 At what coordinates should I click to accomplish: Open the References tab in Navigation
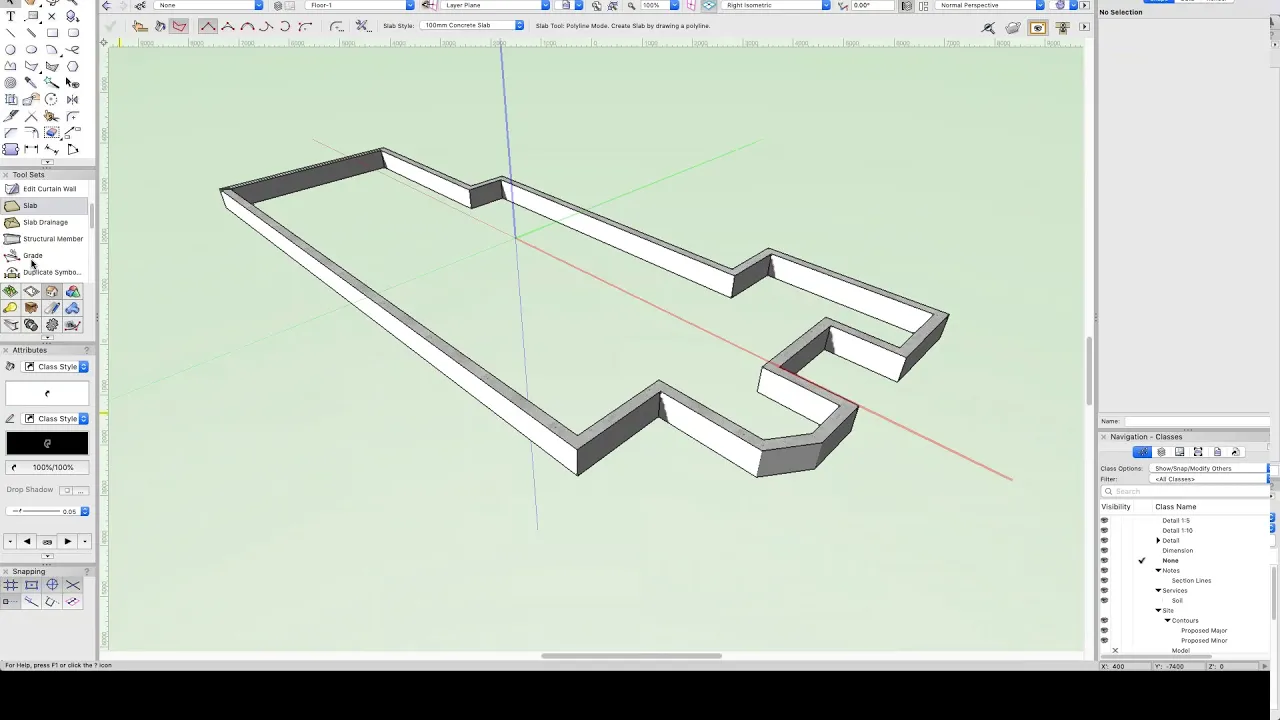(1235, 452)
